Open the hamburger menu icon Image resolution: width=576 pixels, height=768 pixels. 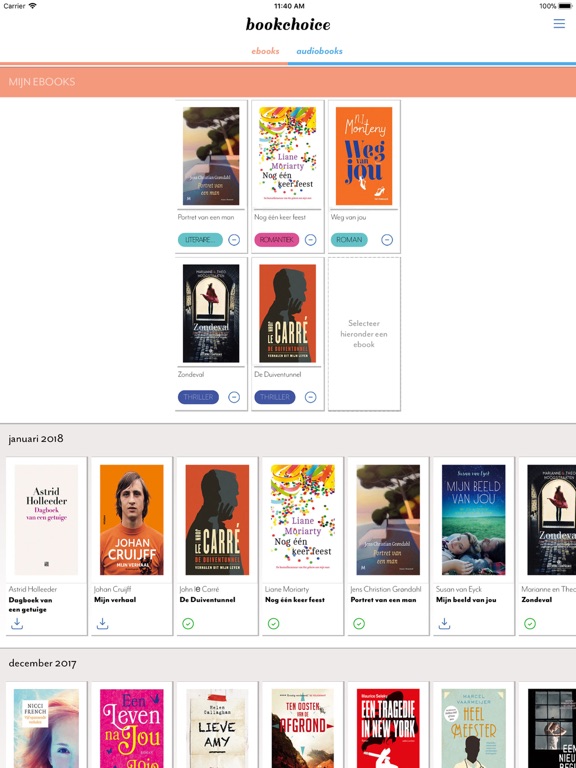[559, 24]
